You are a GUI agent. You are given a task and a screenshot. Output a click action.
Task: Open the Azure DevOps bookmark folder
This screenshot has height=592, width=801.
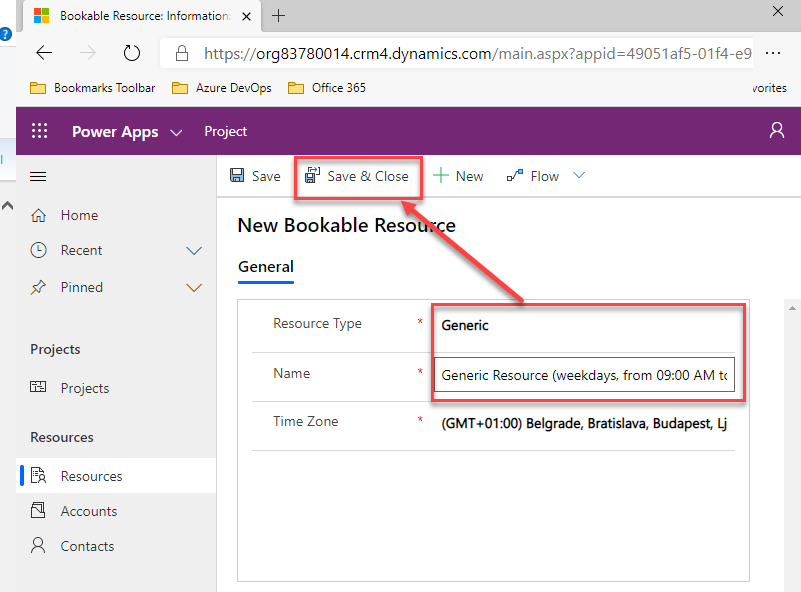(222, 88)
